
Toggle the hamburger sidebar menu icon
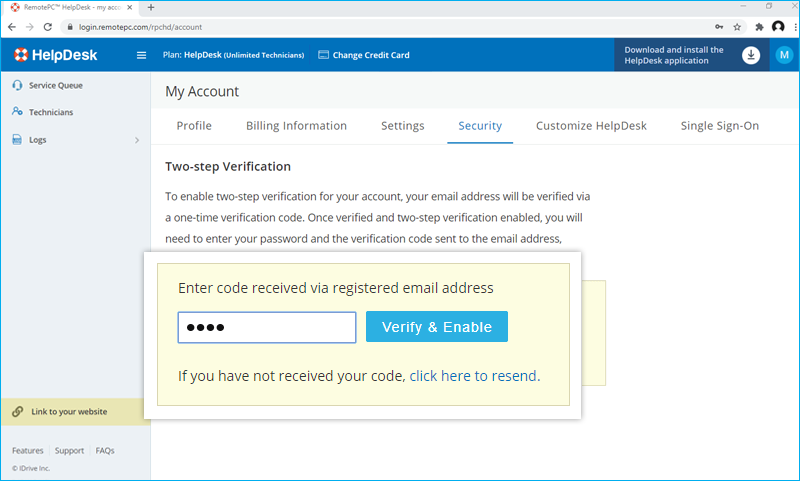tap(141, 55)
